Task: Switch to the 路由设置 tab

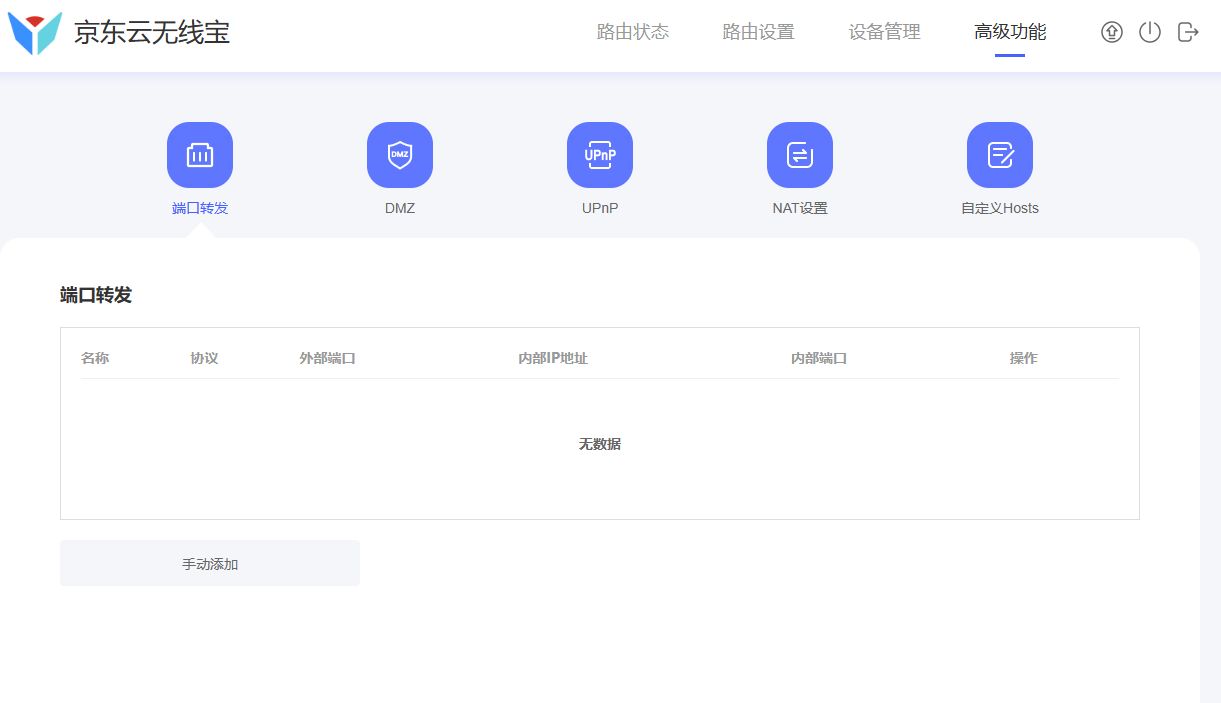Action: click(758, 32)
